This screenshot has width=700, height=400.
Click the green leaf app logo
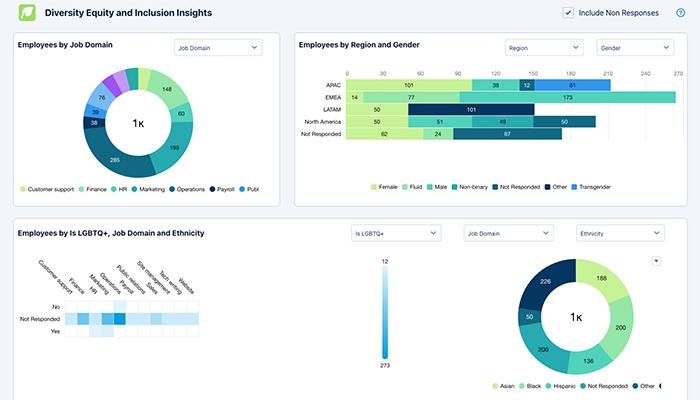(x=27, y=12)
